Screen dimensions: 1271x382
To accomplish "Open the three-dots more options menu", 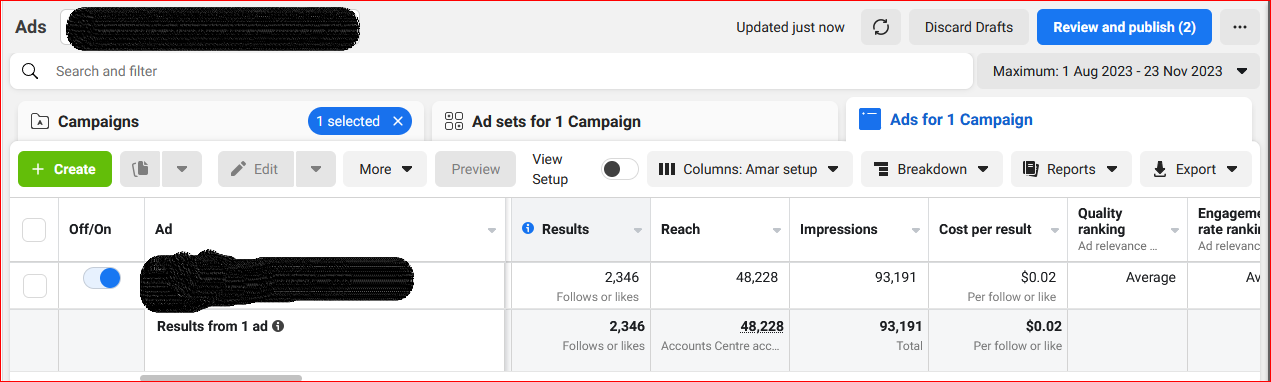I will pos(1240,27).
